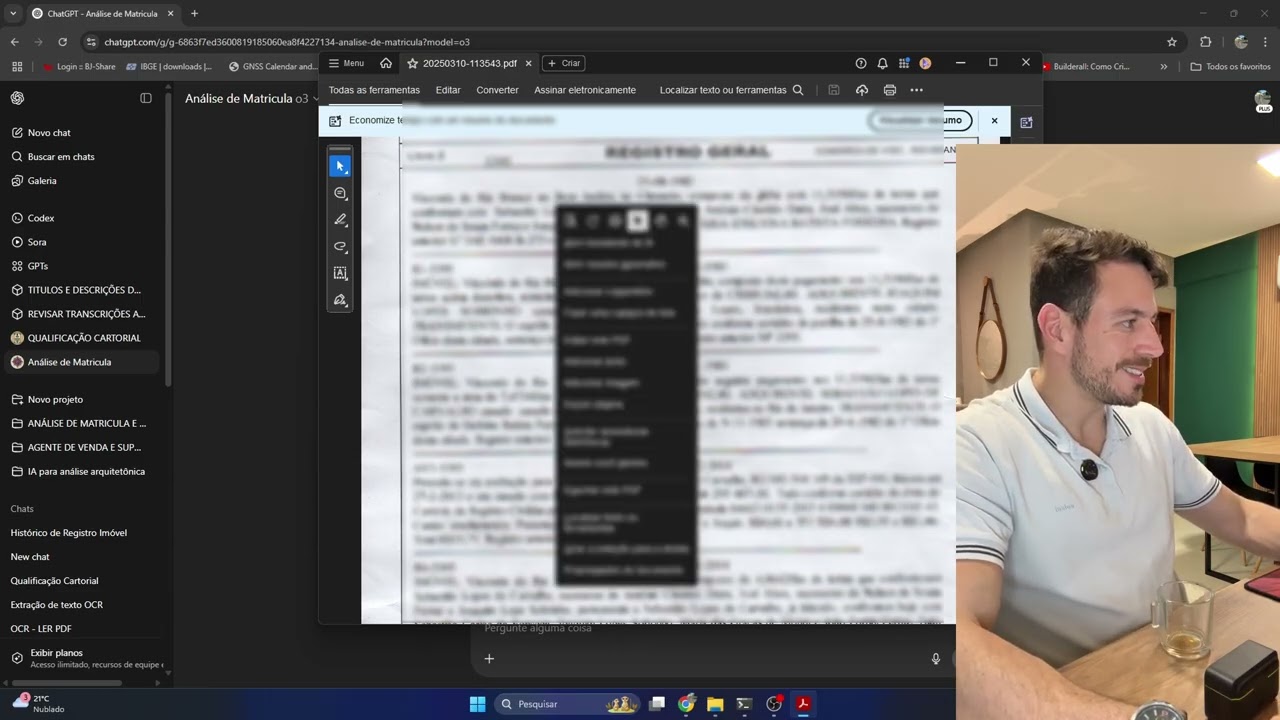Click the plus attach button in prompt box
The image size is (1280, 720).
pyautogui.click(x=489, y=658)
